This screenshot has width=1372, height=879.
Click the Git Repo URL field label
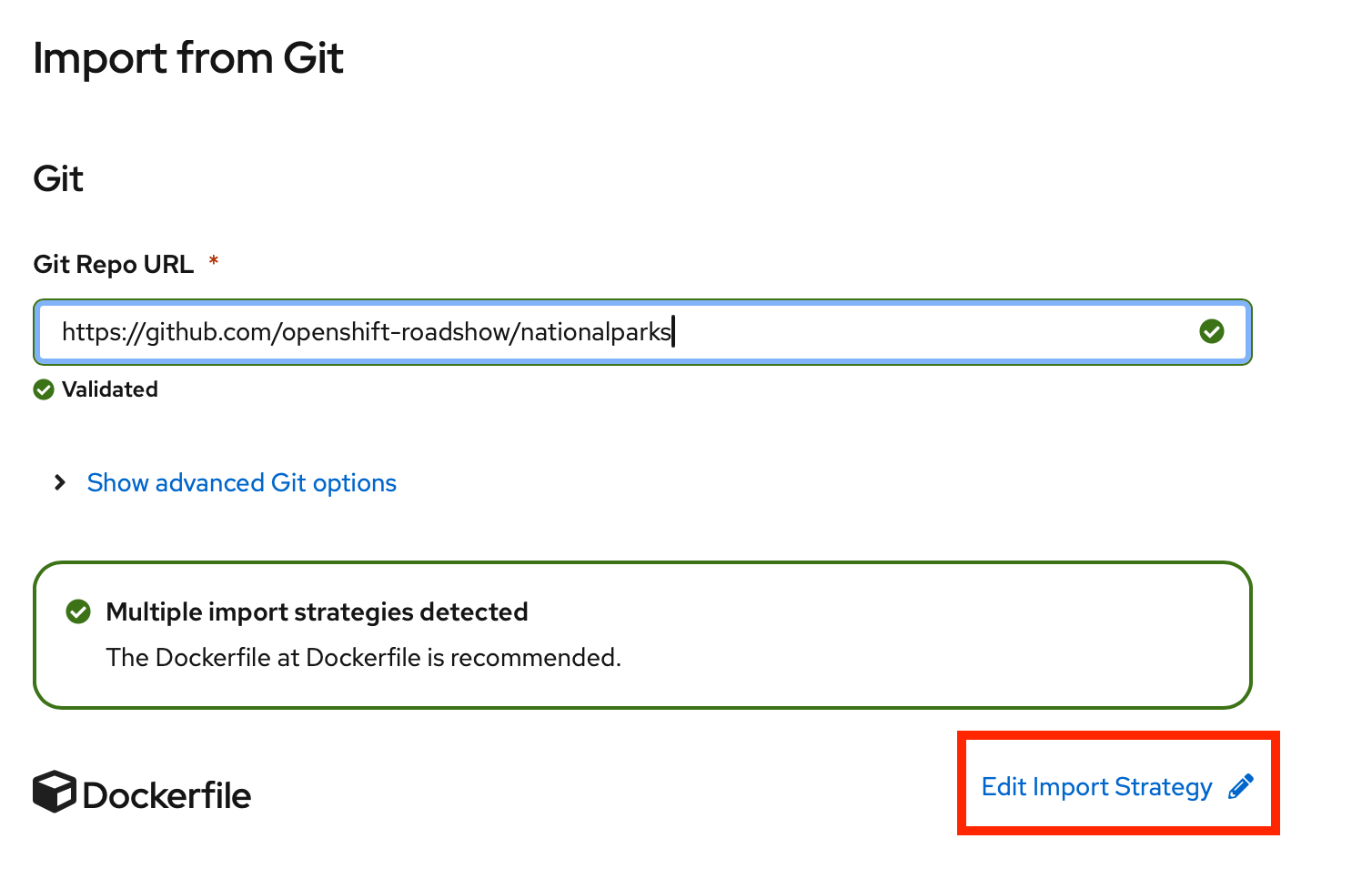(114, 265)
